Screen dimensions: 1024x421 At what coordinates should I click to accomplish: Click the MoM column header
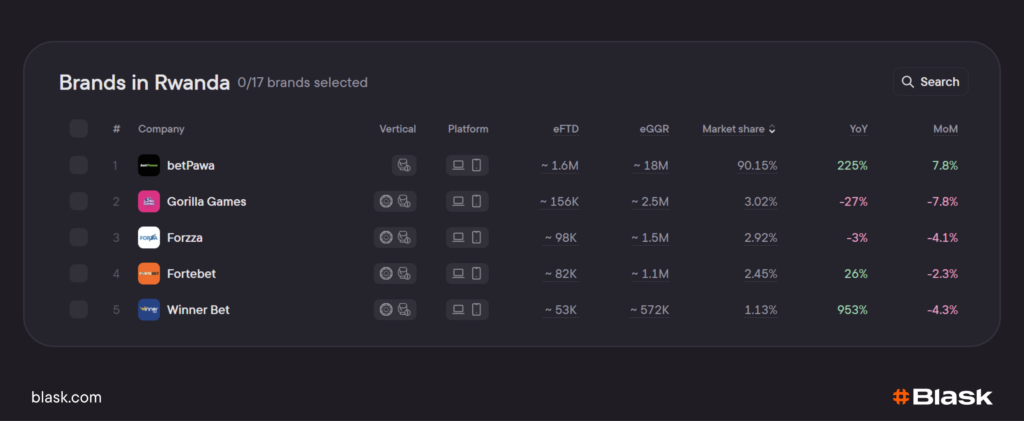coord(946,129)
